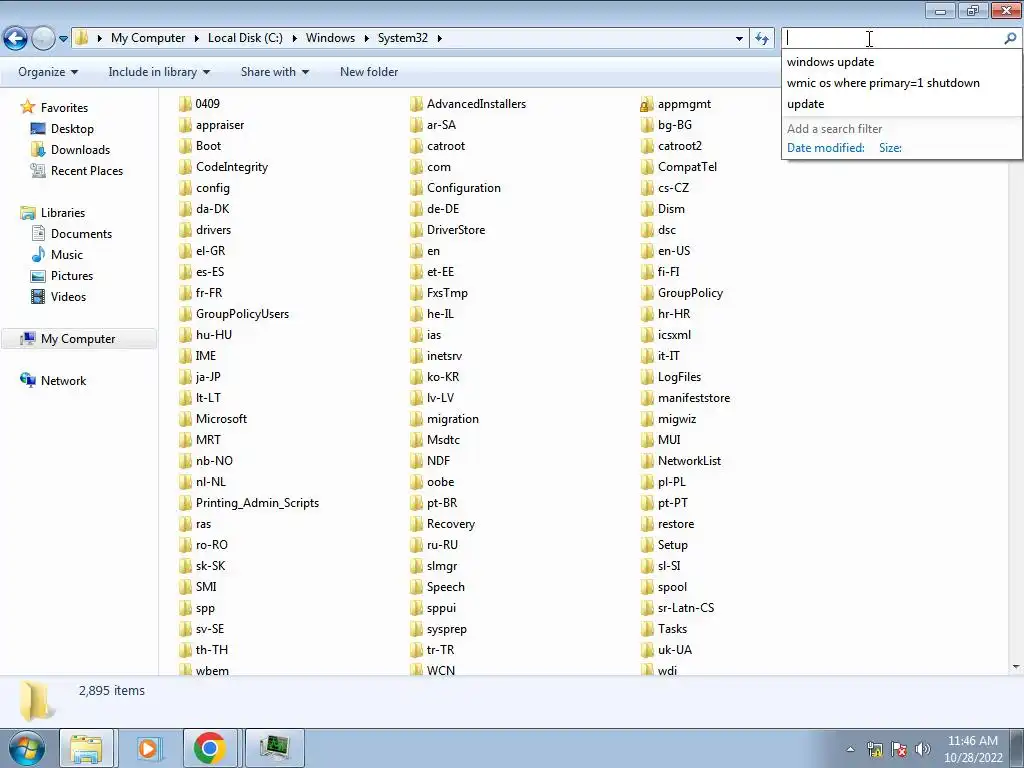Image resolution: width=1024 pixels, height=768 pixels.
Task: Select the Recovery folder icon
Action: [417, 524]
